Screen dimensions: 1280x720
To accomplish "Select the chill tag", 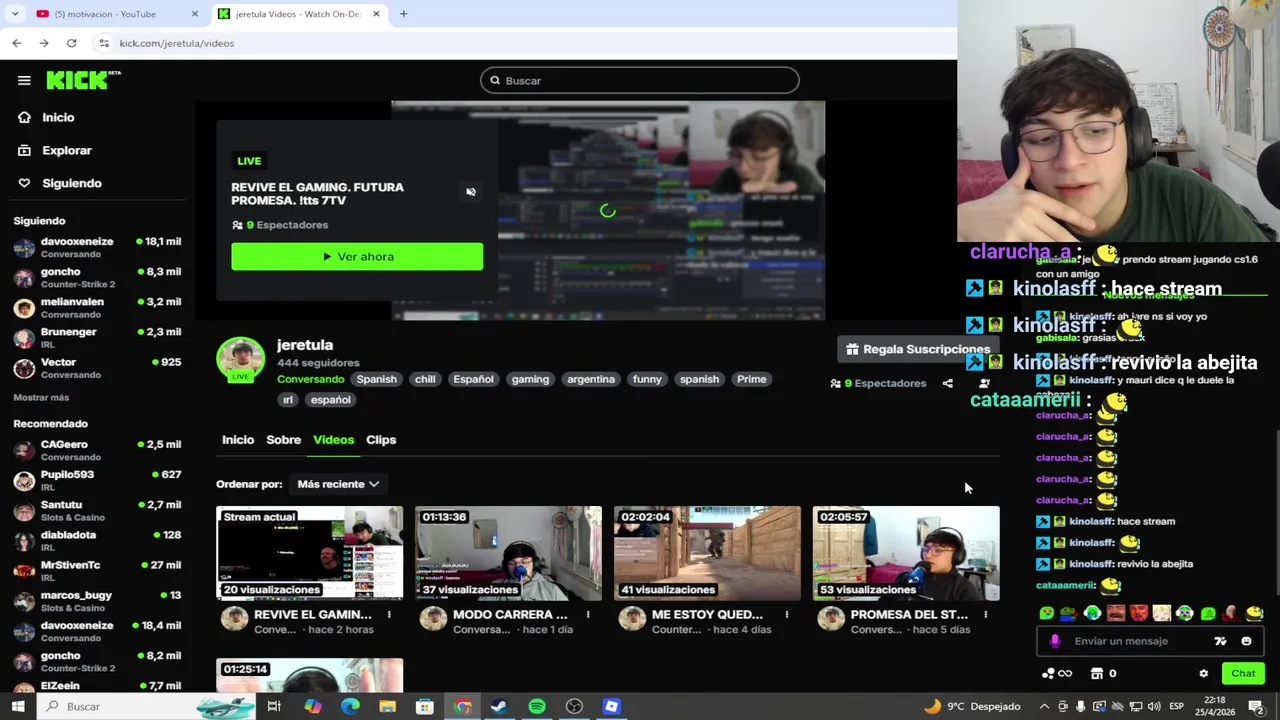I will [x=425, y=379].
